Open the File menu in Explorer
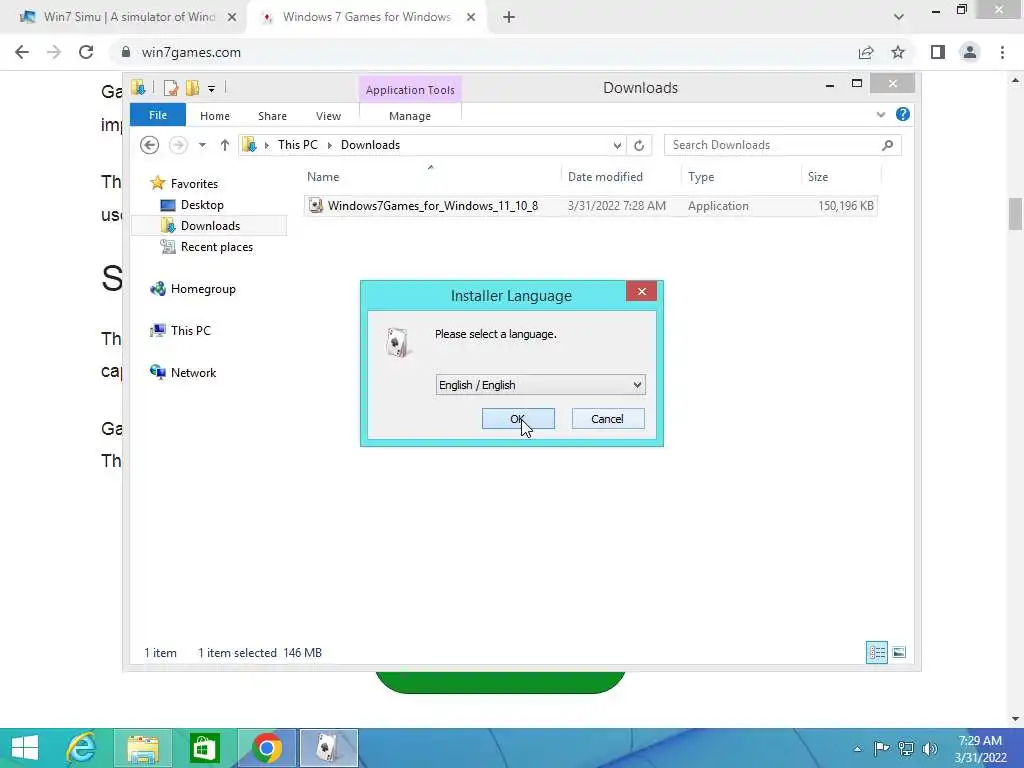The width and height of the screenshot is (1024, 768). point(158,115)
